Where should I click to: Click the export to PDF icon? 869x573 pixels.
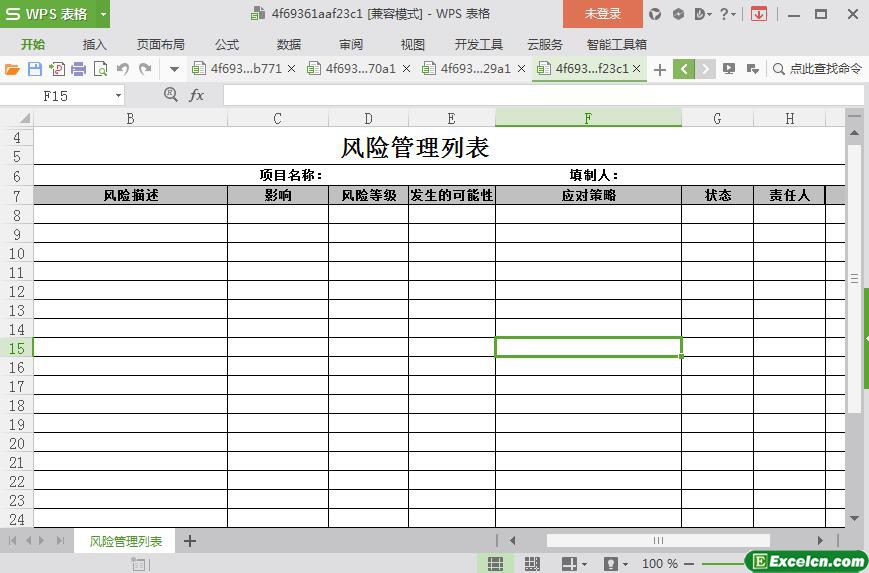[57, 69]
